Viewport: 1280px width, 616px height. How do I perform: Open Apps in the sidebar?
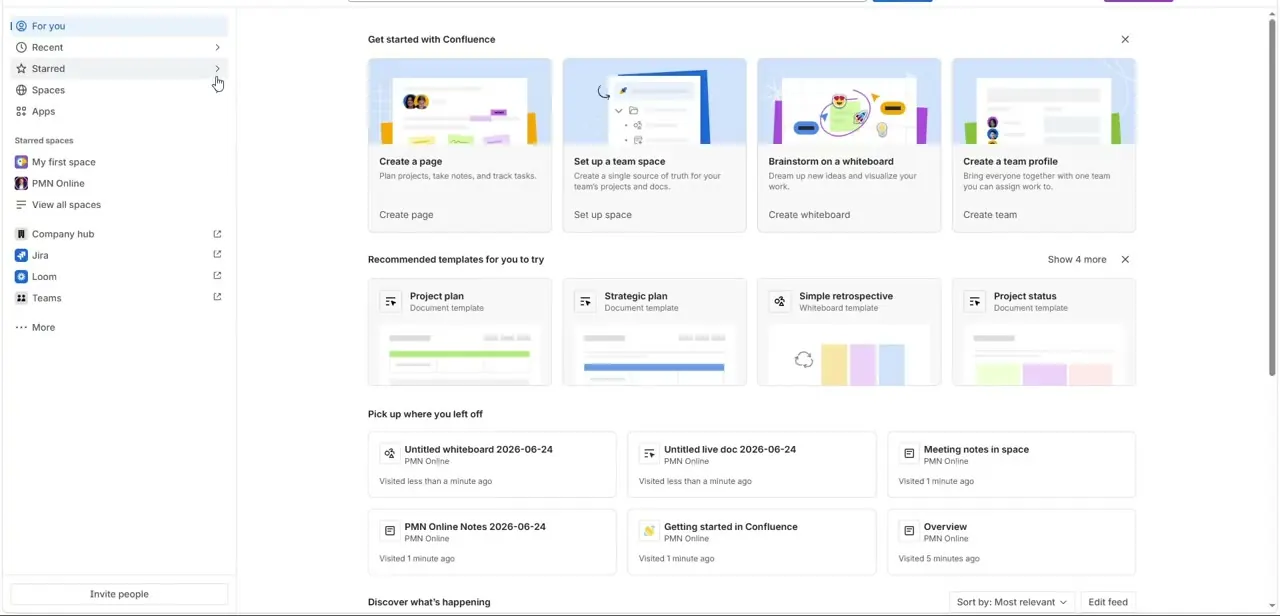[x=119, y=111]
